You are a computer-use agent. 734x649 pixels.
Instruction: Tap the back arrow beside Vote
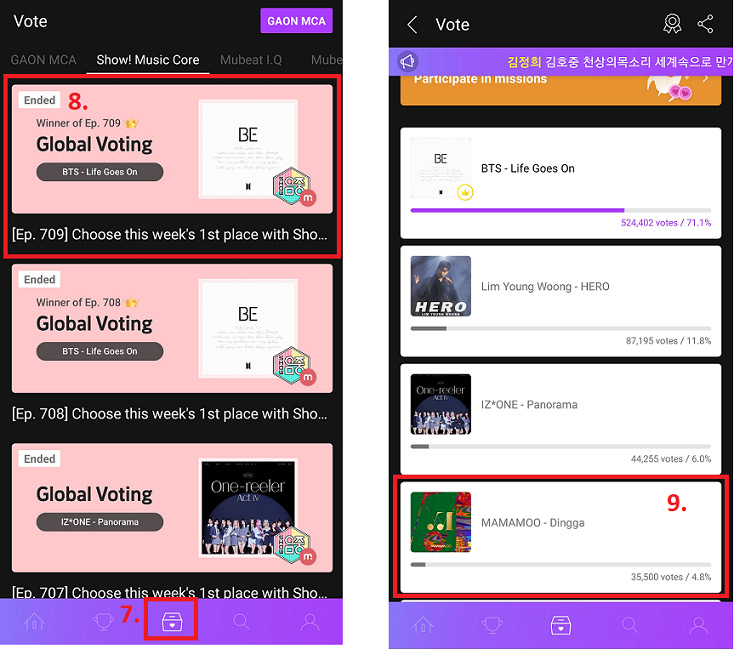point(412,24)
